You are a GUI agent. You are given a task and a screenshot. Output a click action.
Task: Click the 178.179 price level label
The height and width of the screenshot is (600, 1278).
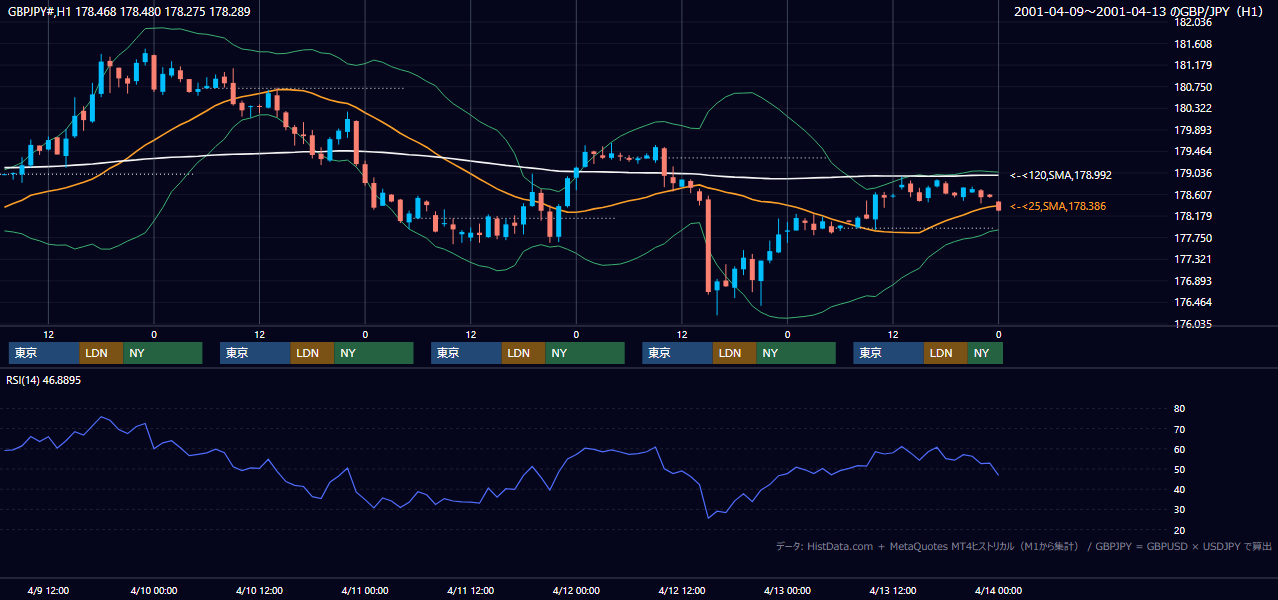click(x=1193, y=216)
